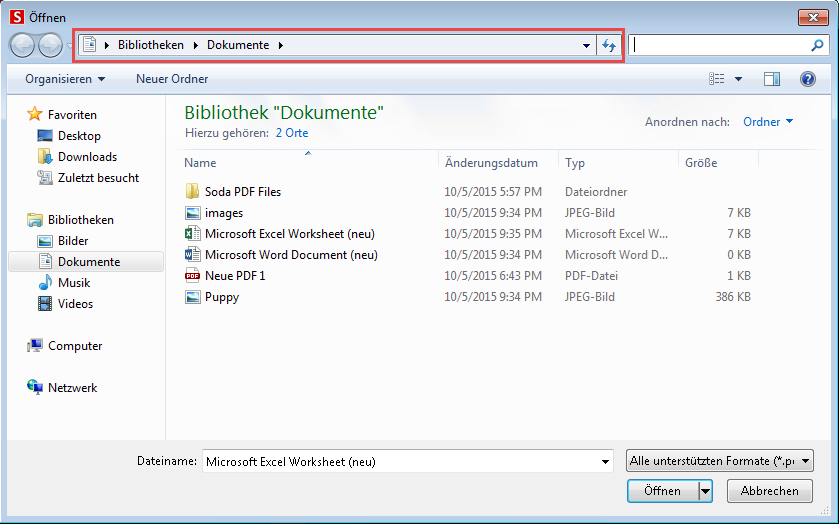Click the Dateiordner type cell
This screenshot has width=839, height=524.
click(596, 192)
